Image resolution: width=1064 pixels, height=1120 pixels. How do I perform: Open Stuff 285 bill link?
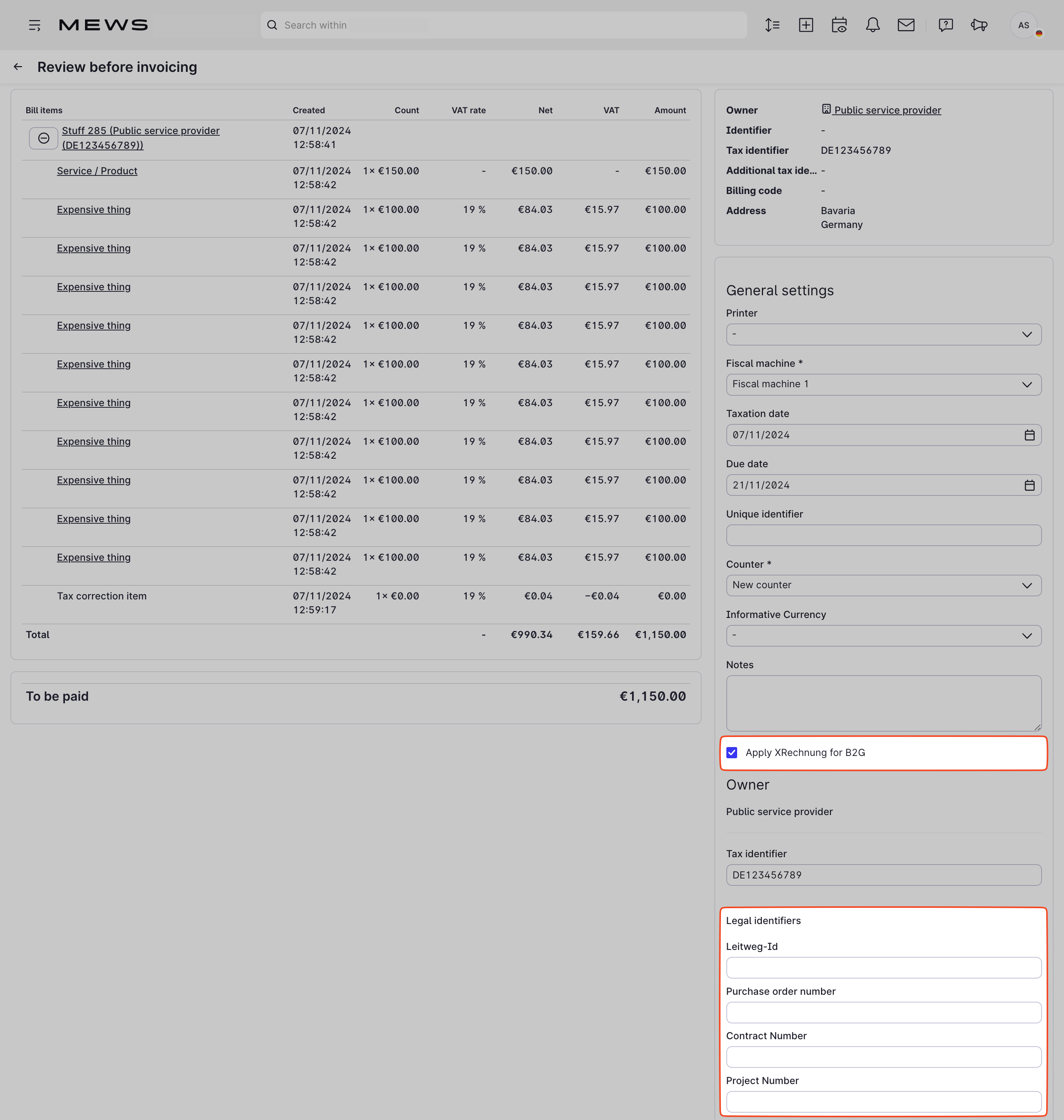point(141,138)
